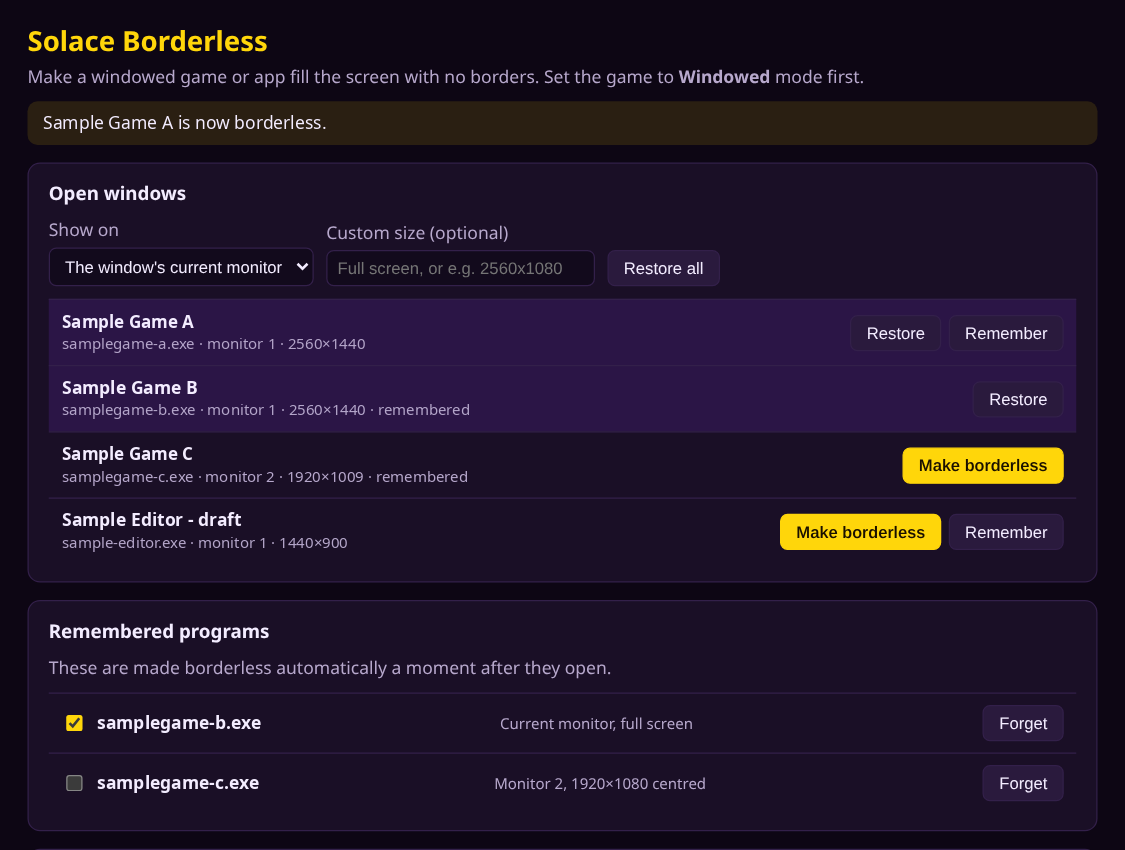Select the Sample Game A window title
Image resolution: width=1125 pixels, height=850 pixels.
pos(128,322)
